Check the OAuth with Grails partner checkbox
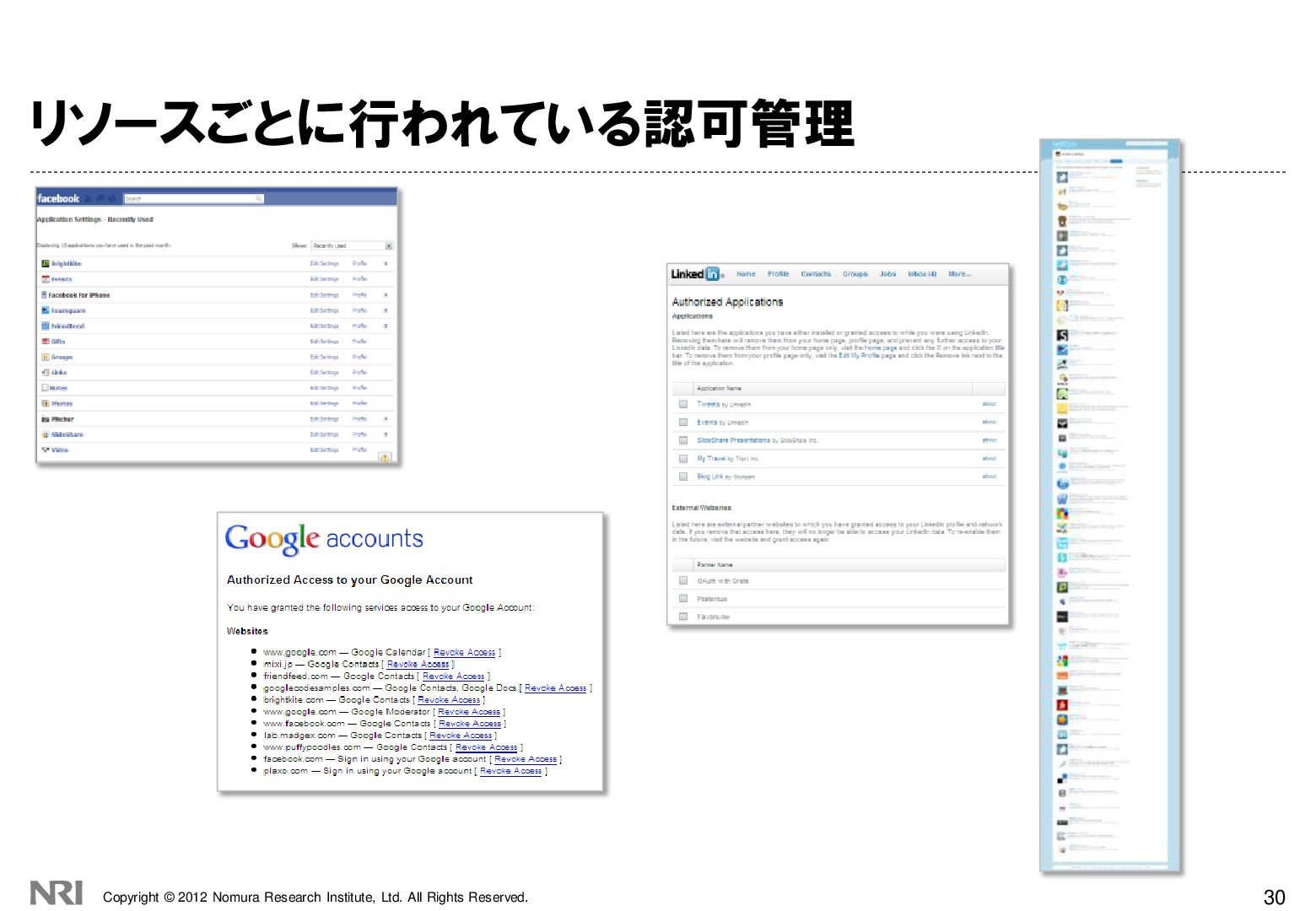1316x911 pixels. [683, 581]
